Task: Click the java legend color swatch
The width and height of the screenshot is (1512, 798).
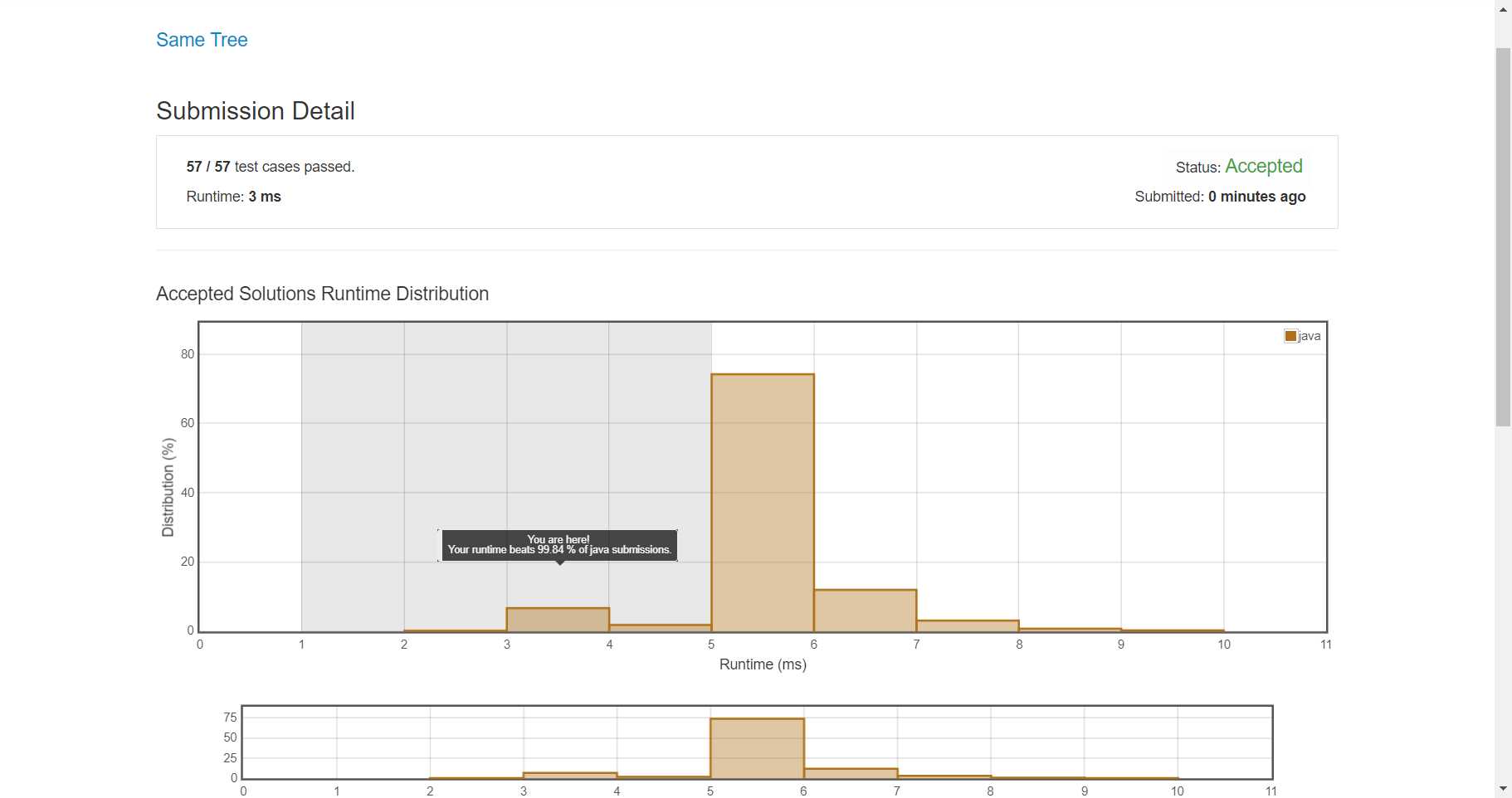Action: pyautogui.click(x=1290, y=336)
